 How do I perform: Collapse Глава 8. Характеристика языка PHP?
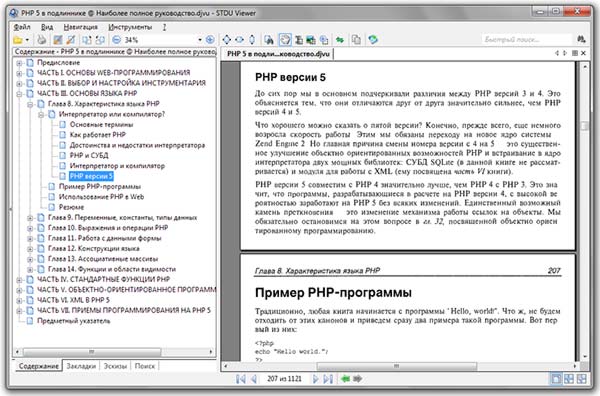pos(30,104)
